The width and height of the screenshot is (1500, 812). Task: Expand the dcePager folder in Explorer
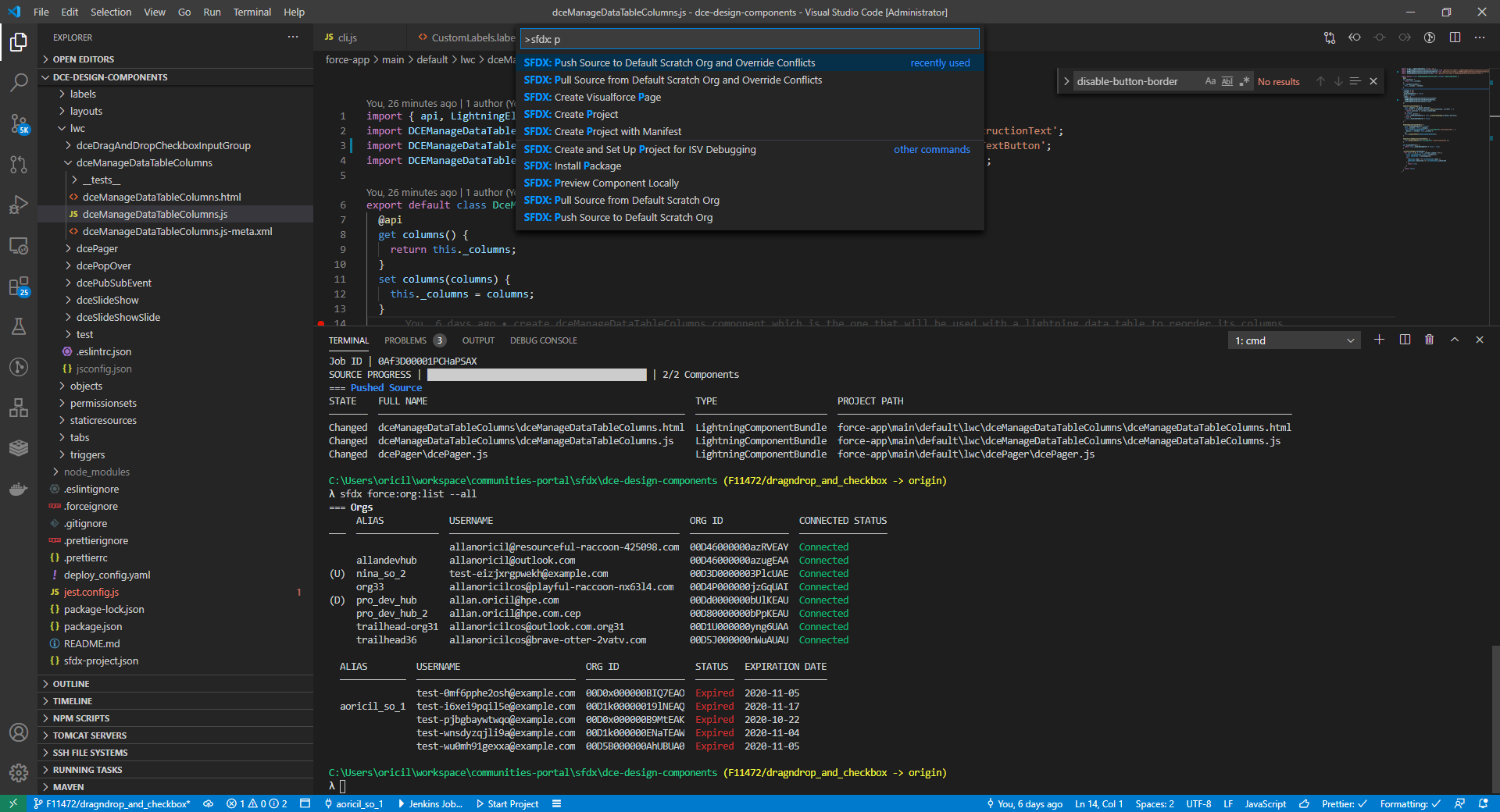(x=96, y=248)
